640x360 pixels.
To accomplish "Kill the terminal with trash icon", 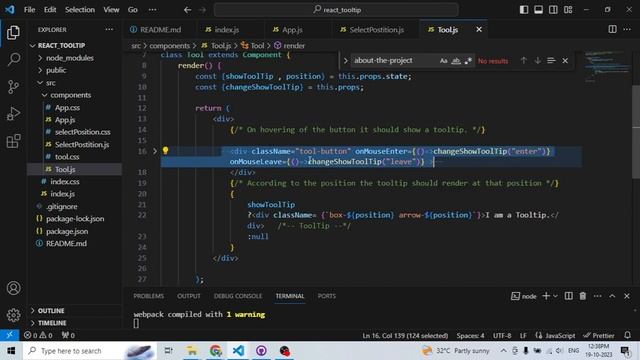I will (x=582, y=296).
